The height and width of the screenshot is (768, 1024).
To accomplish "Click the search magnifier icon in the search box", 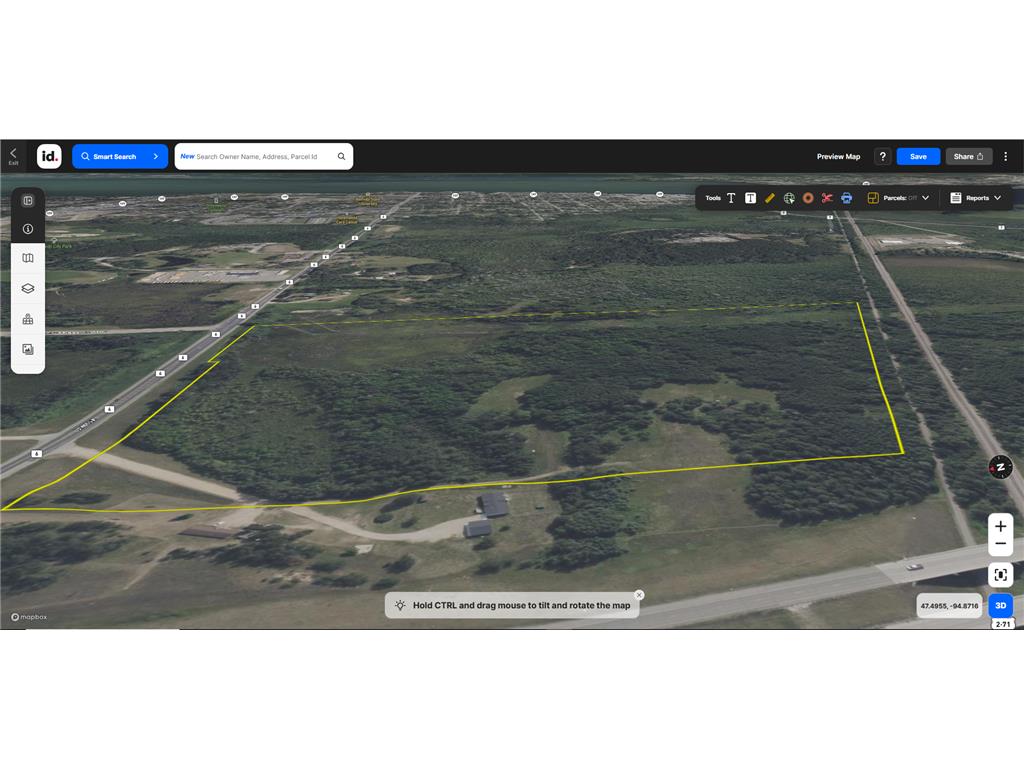I will [341, 157].
